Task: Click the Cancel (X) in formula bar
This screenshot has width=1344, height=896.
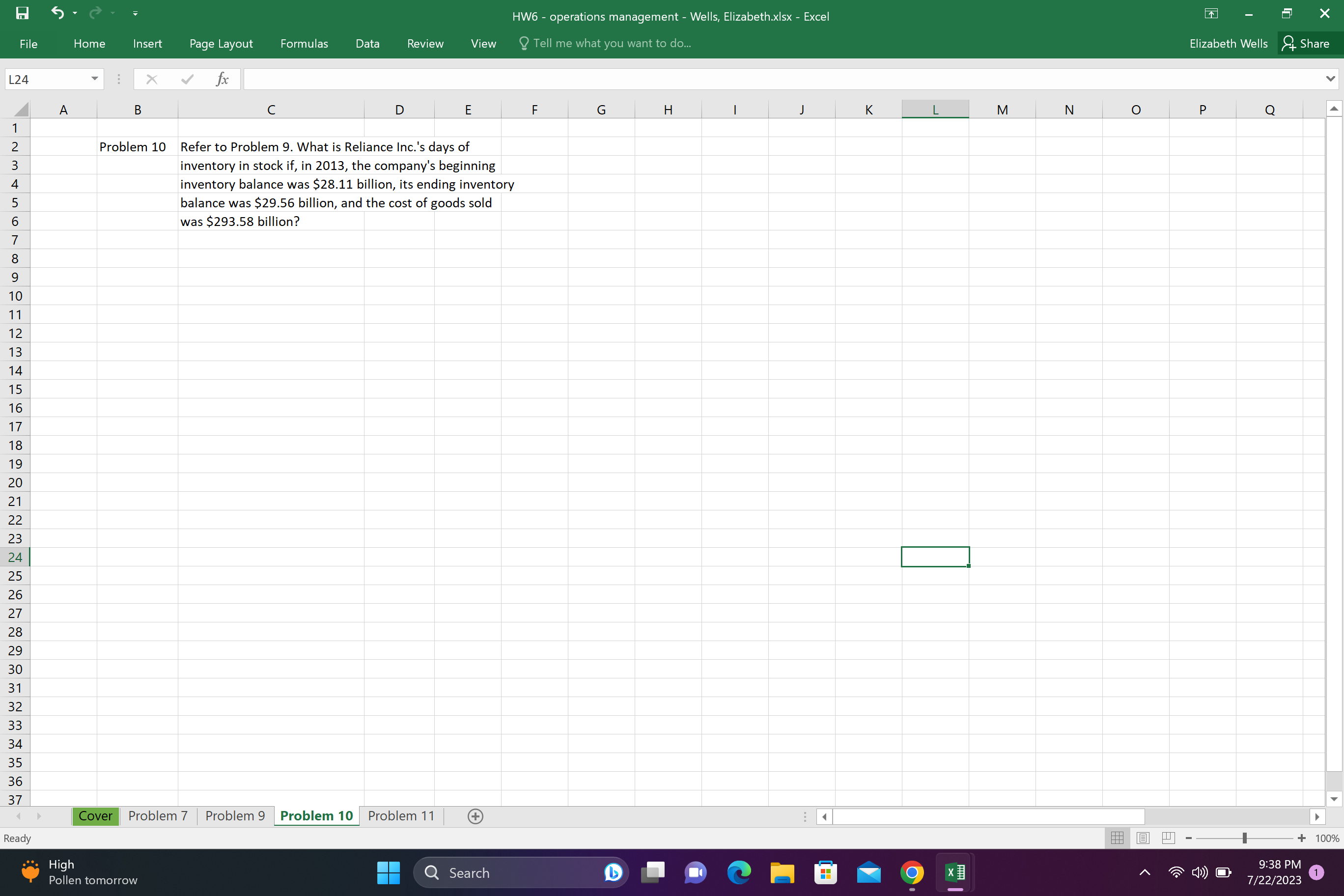Action: (x=151, y=79)
